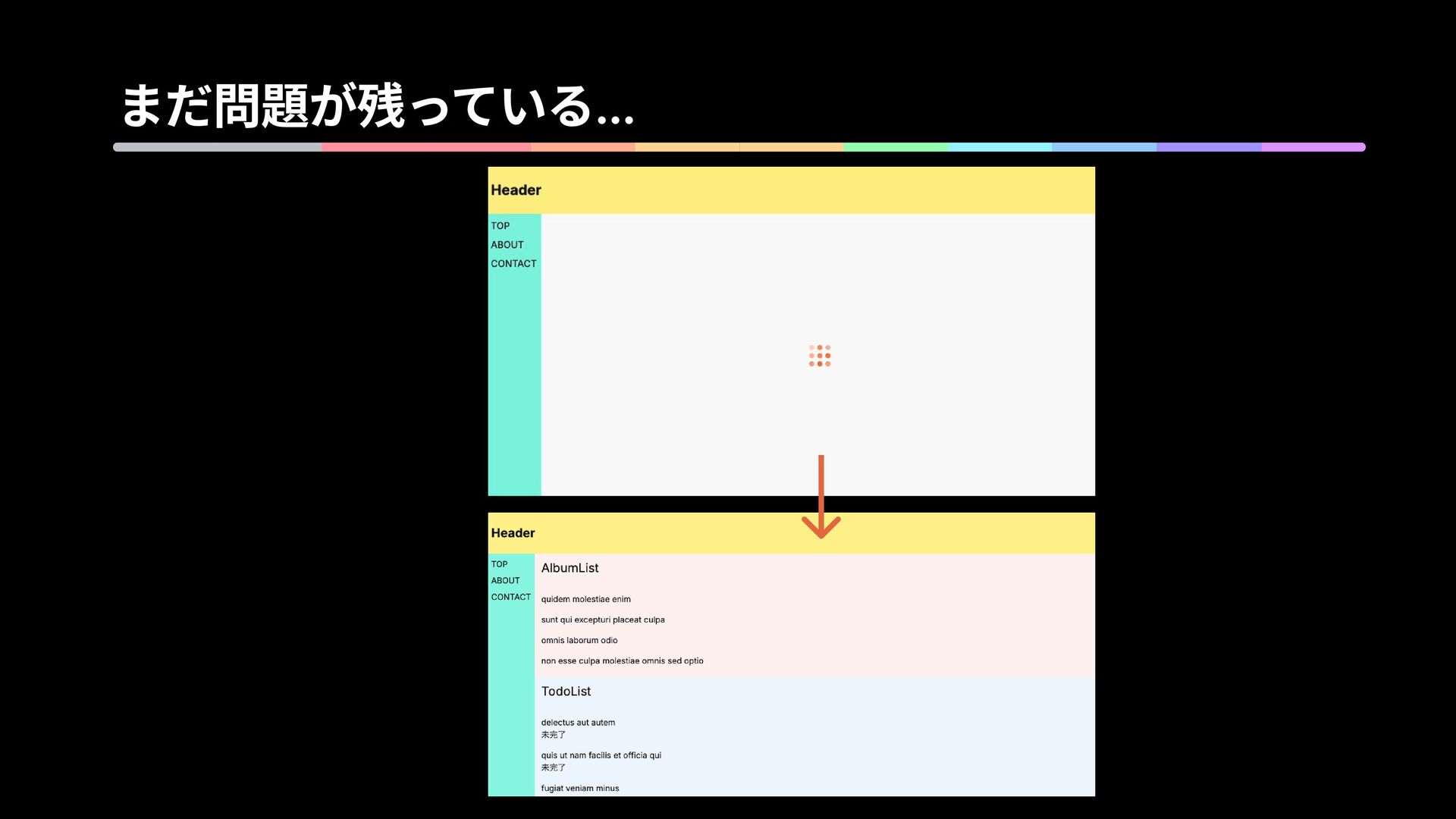This screenshot has width=1456, height=819.
Task: Click 未完了 status under 'quis ut nam facilis'
Action: pyautogui.click(x=553, y=767)
